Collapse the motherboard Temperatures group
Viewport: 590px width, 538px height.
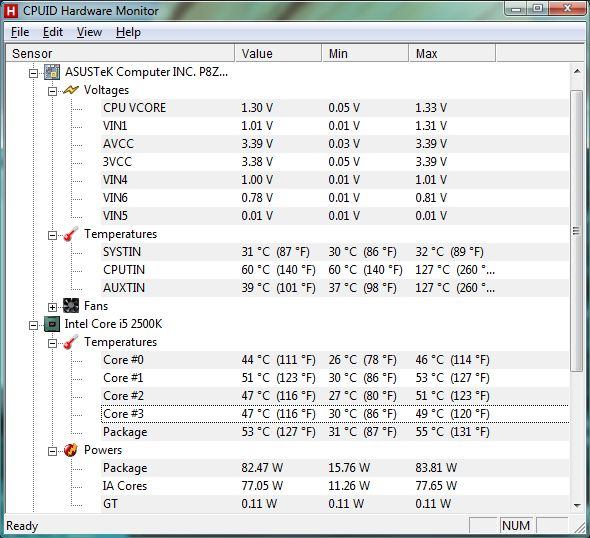coord(52,235)
